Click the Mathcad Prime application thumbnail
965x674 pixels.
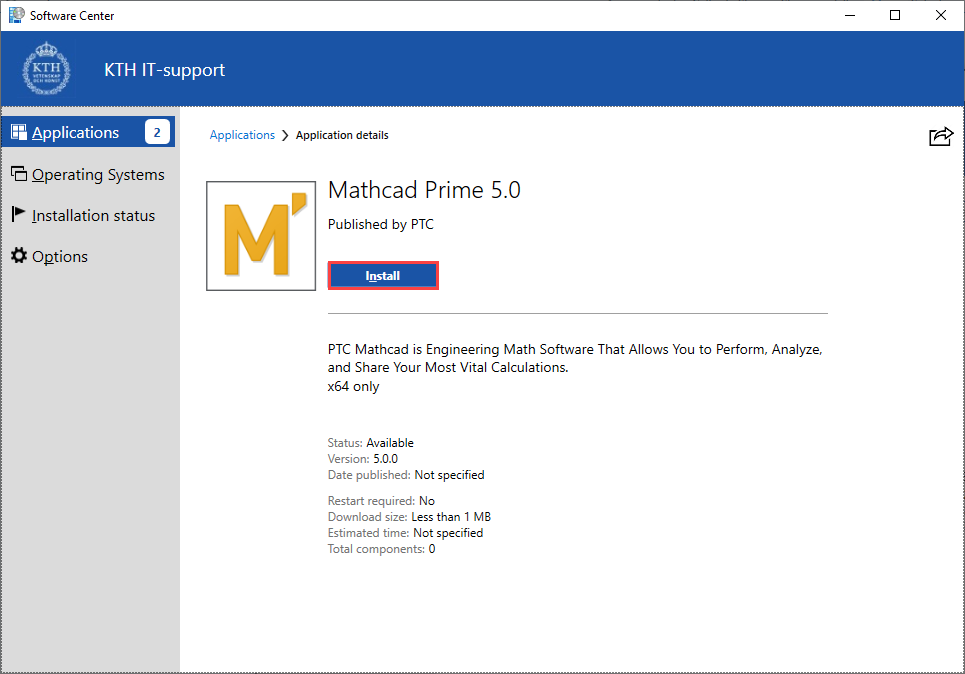tap(261, 236)
